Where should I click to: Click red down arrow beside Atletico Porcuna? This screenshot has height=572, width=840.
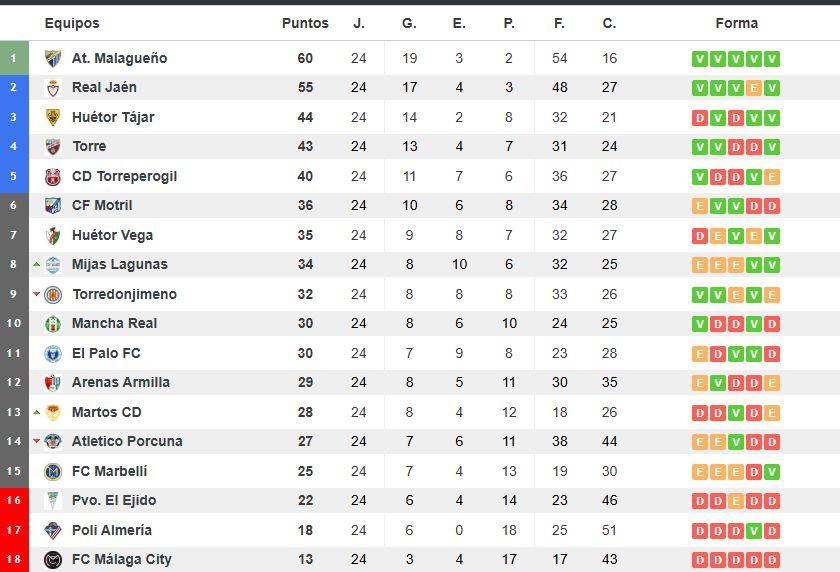coord(36,441)
